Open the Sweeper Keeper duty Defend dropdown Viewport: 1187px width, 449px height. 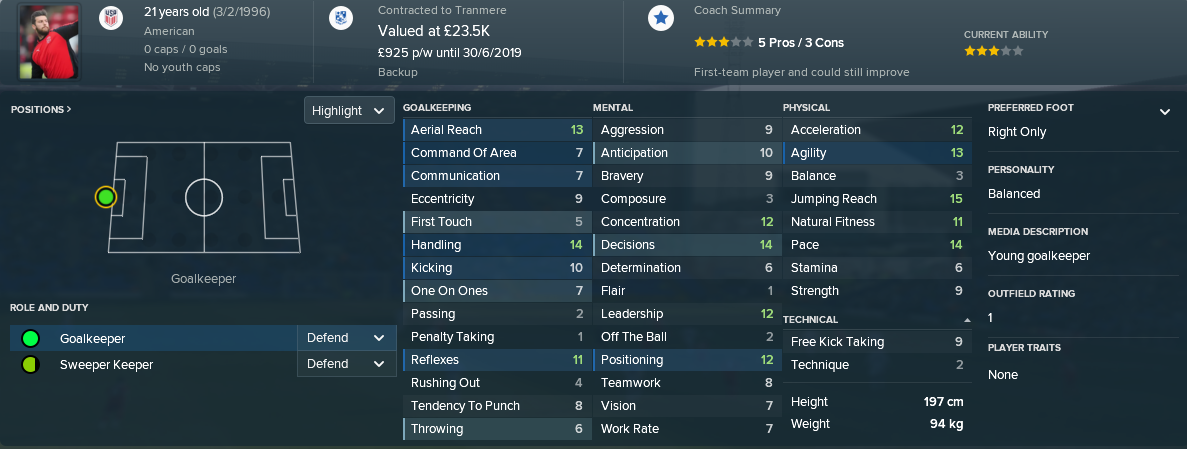click(x=347, y=363)
